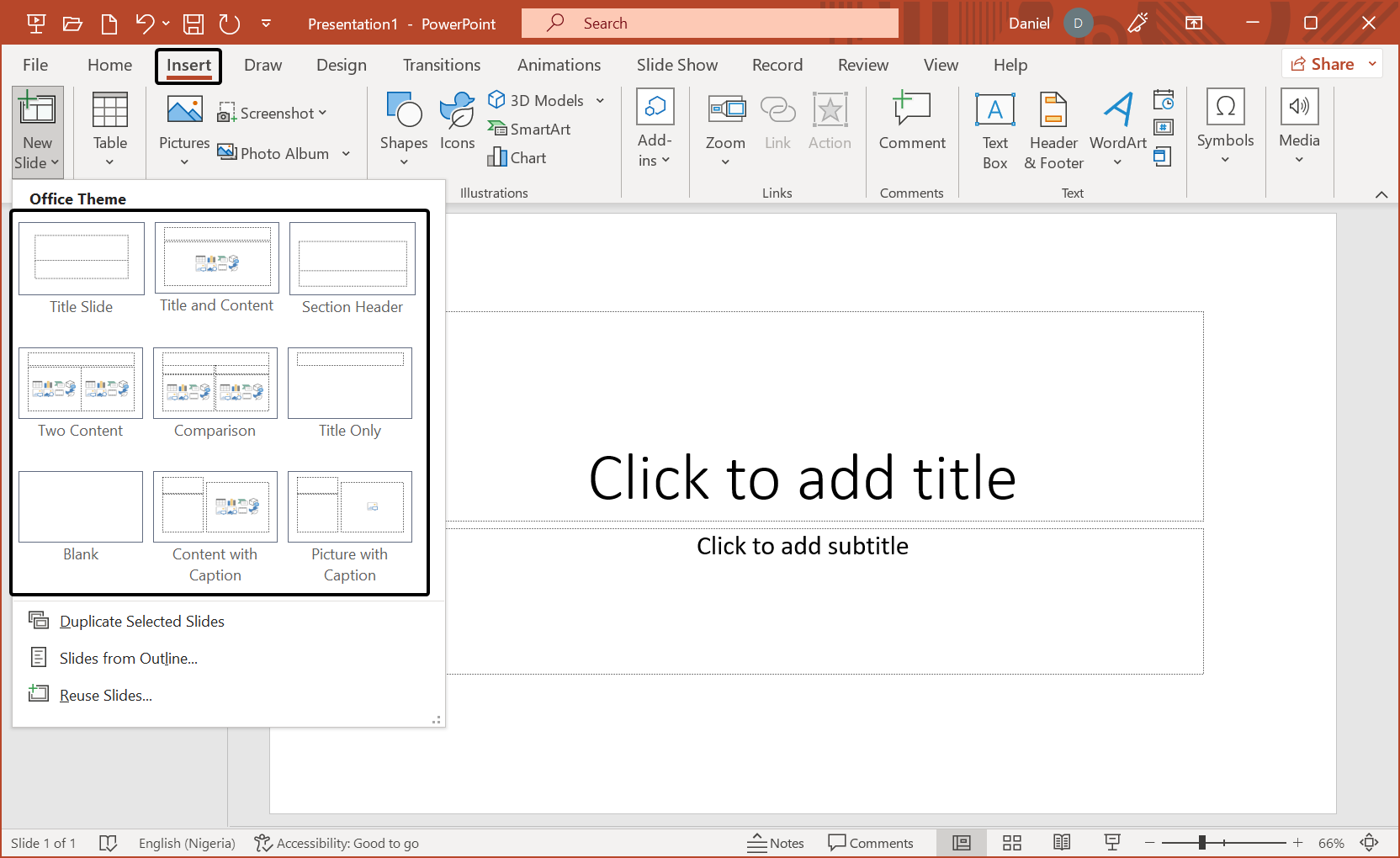Switch to the Animations tab
Viewport: 1400px width, 858px height.
point(559,65)
